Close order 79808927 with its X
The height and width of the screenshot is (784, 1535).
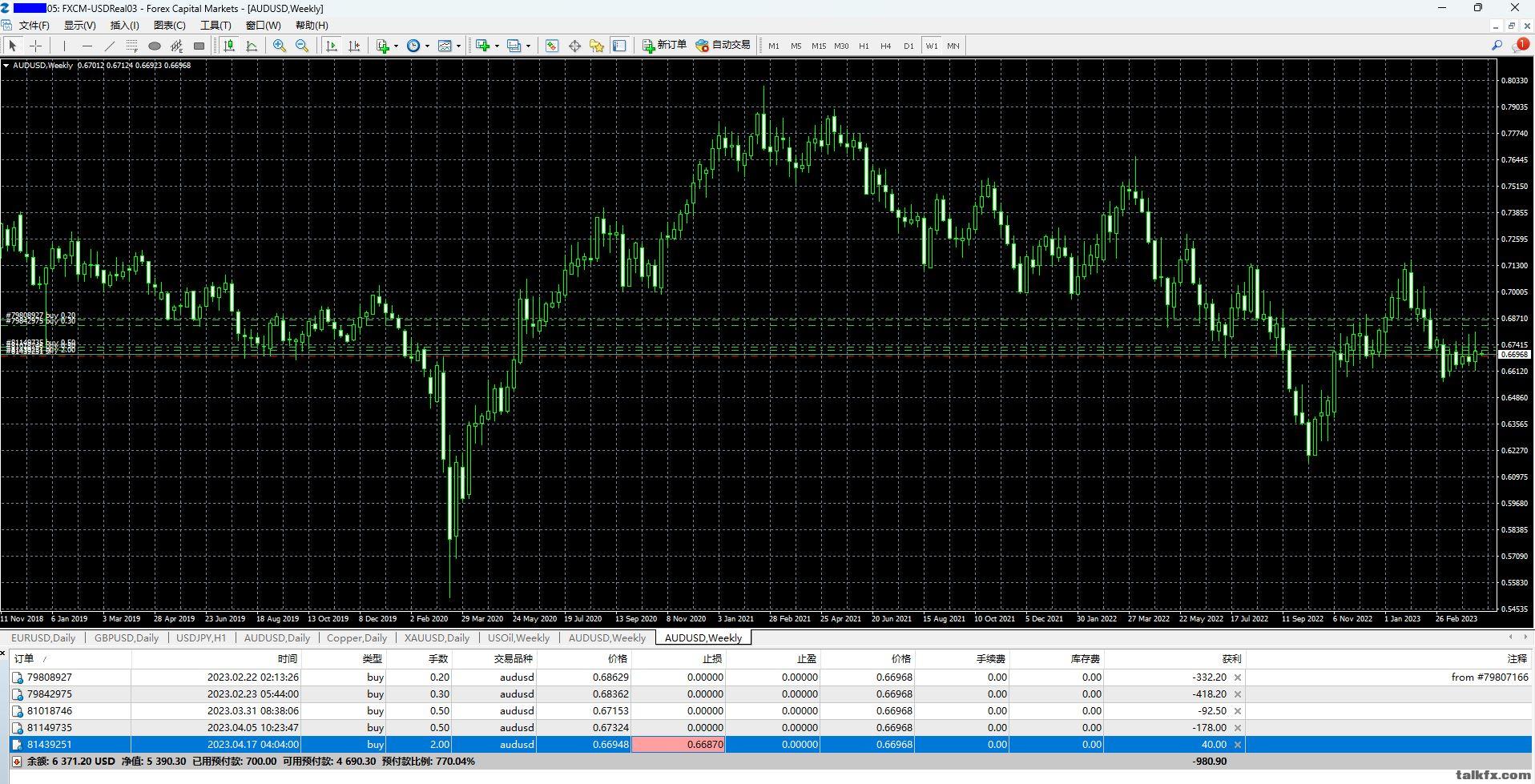[1238, 677]
